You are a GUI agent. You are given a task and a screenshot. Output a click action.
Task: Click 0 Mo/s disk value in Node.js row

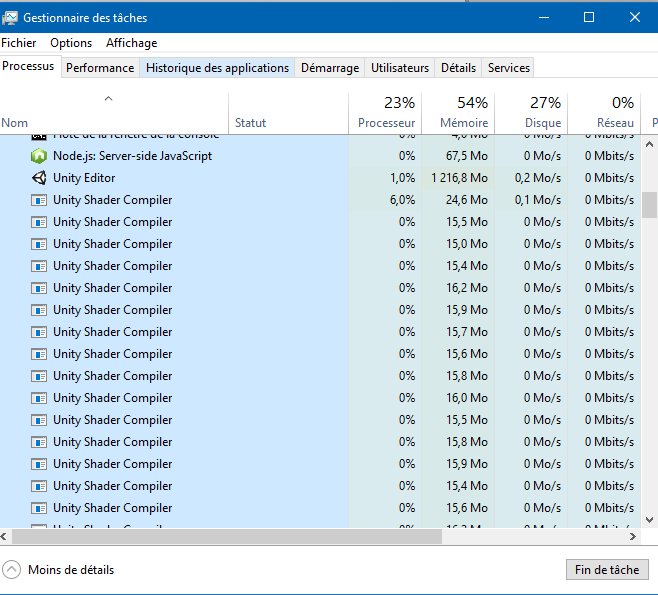(542, 156)
